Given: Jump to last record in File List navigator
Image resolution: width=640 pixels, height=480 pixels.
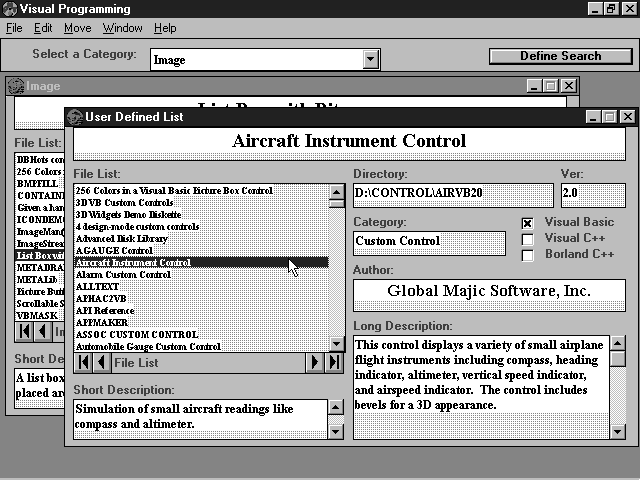Looking at the screenshot, I should (335, 362).
